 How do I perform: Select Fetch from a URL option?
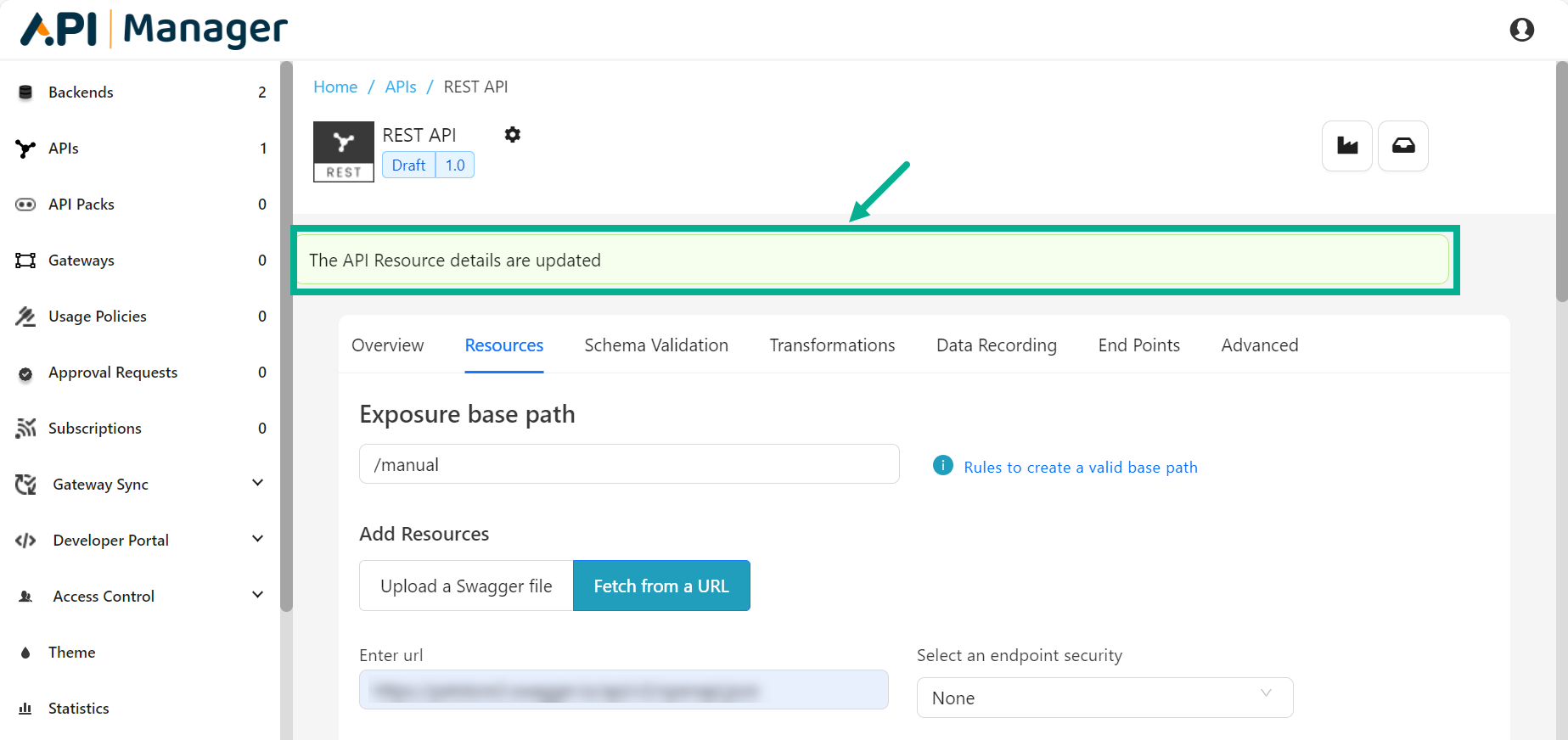pos(661,586)
